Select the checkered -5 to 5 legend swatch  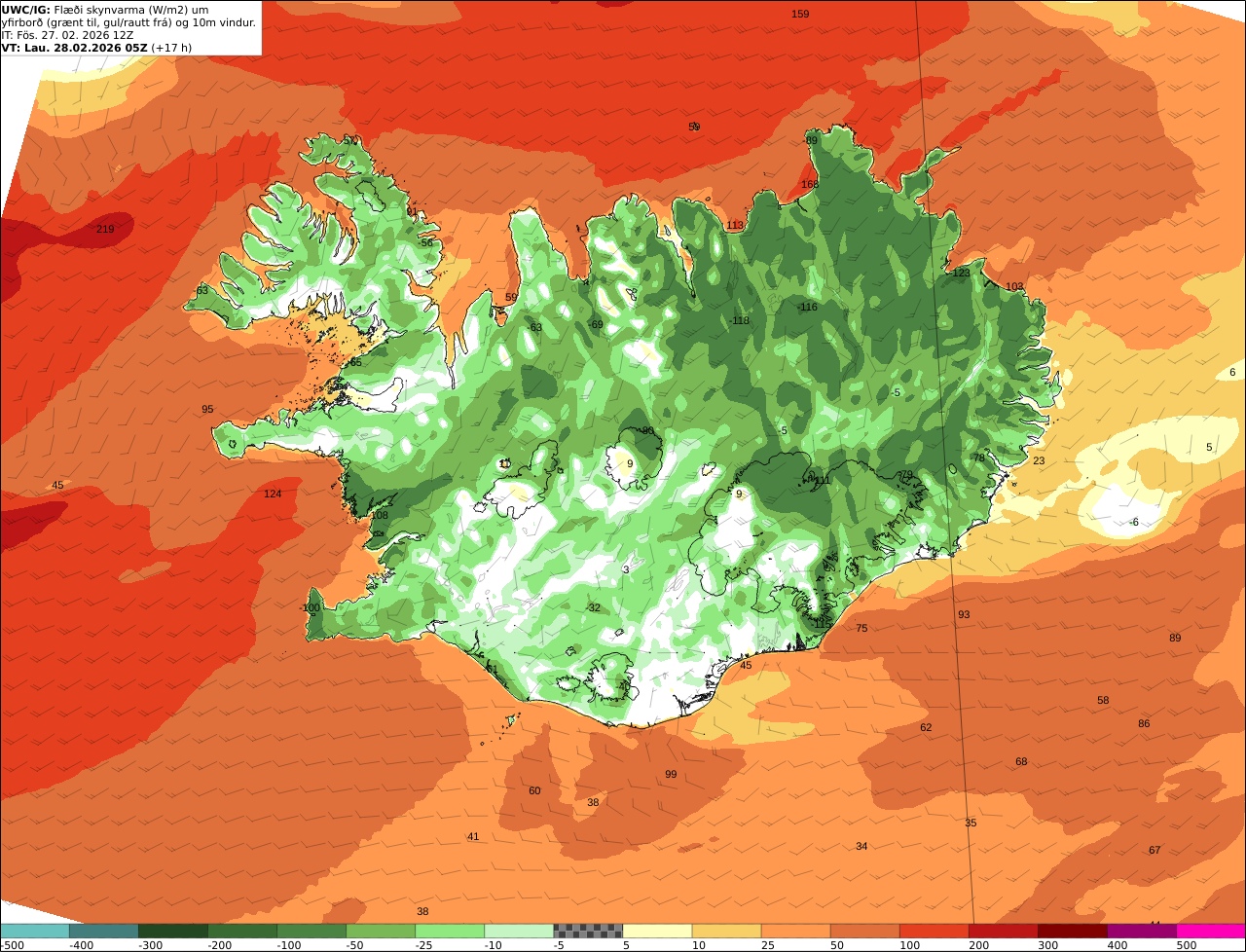(x=588, y=931)
